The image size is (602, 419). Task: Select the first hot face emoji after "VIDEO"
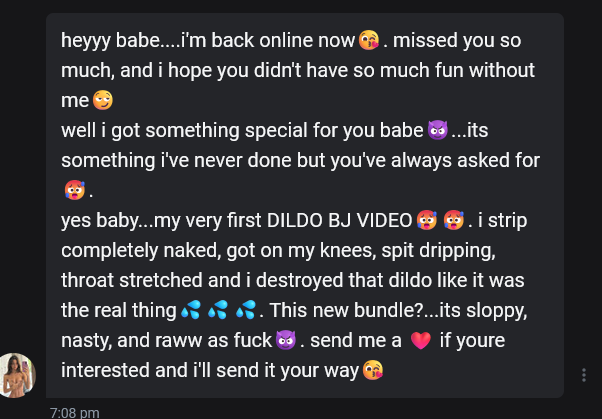(427, 220)
